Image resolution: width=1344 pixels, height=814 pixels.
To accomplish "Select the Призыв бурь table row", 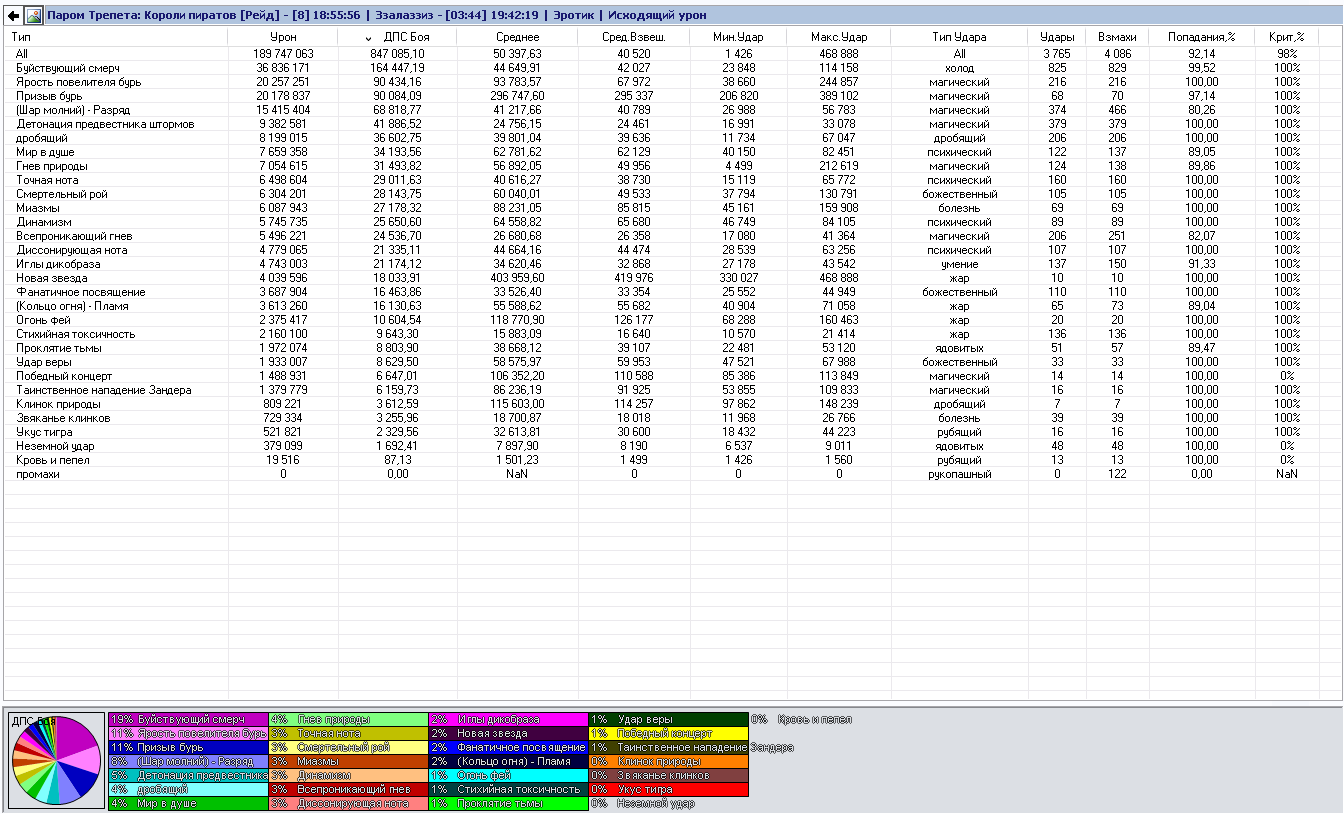I will tap(672, 96).
